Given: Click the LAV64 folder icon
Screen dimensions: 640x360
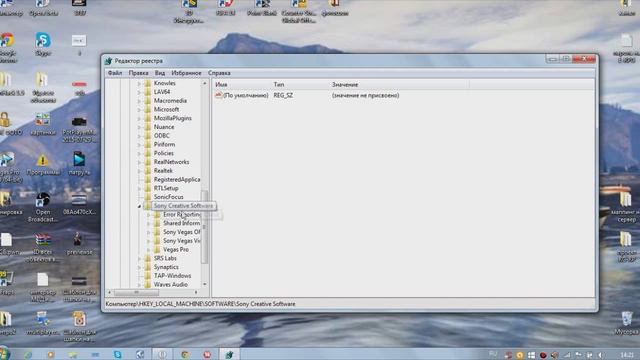Looking at the screenshot, I should point(148,92).
